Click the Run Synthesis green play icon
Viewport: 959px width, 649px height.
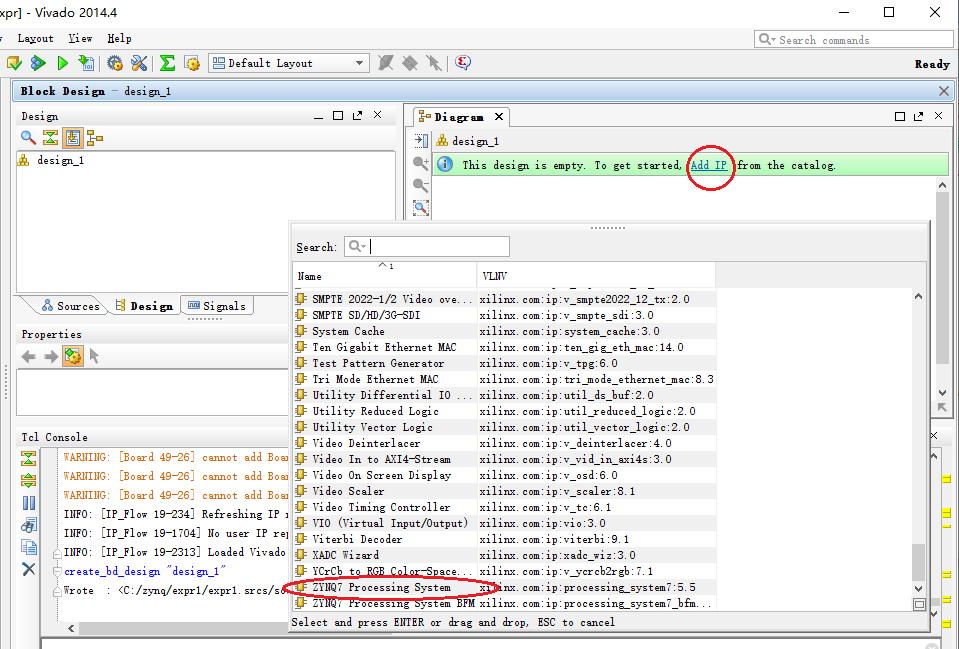tap(62, 63)
